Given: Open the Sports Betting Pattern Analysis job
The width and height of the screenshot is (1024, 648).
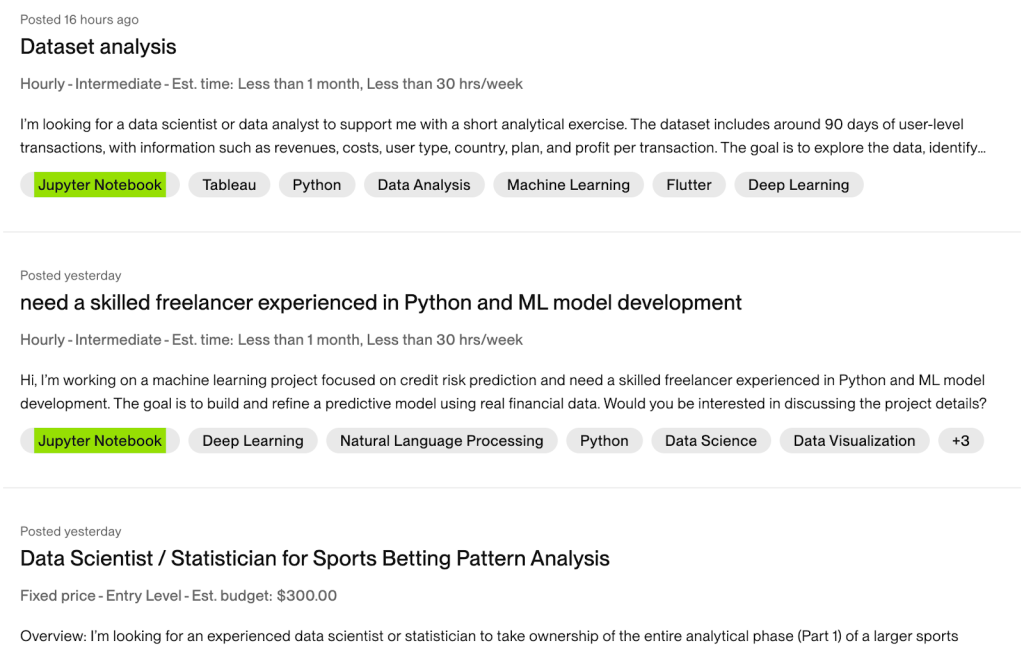Looking at the screenshot, I should pos(315,559).
